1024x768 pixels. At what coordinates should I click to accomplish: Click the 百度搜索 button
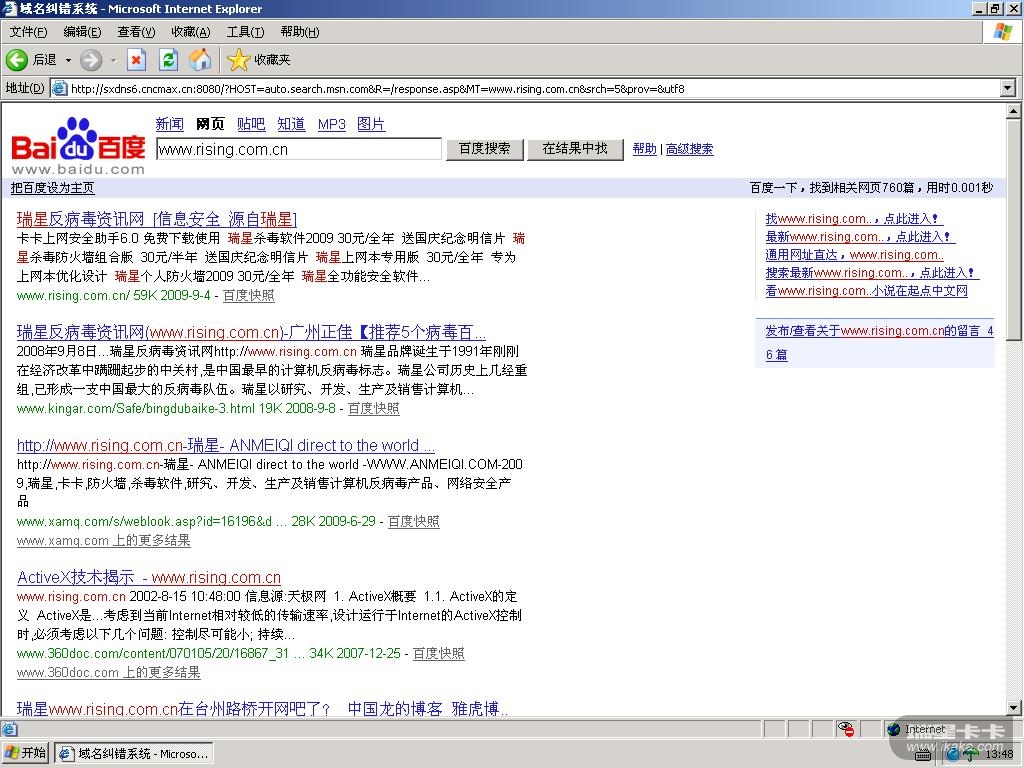484,149
